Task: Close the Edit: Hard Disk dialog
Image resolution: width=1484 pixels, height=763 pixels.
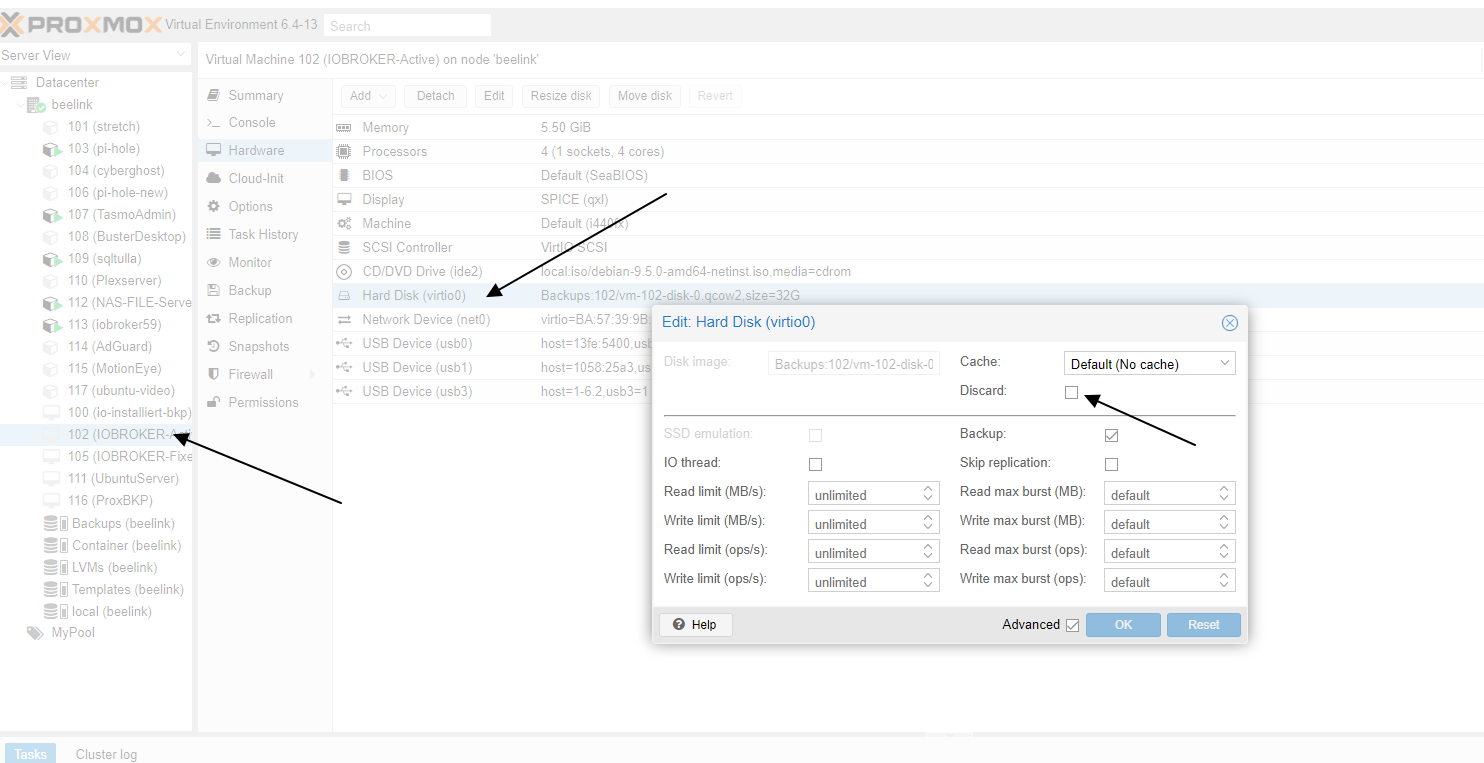Action: [x=1230, y=323]
